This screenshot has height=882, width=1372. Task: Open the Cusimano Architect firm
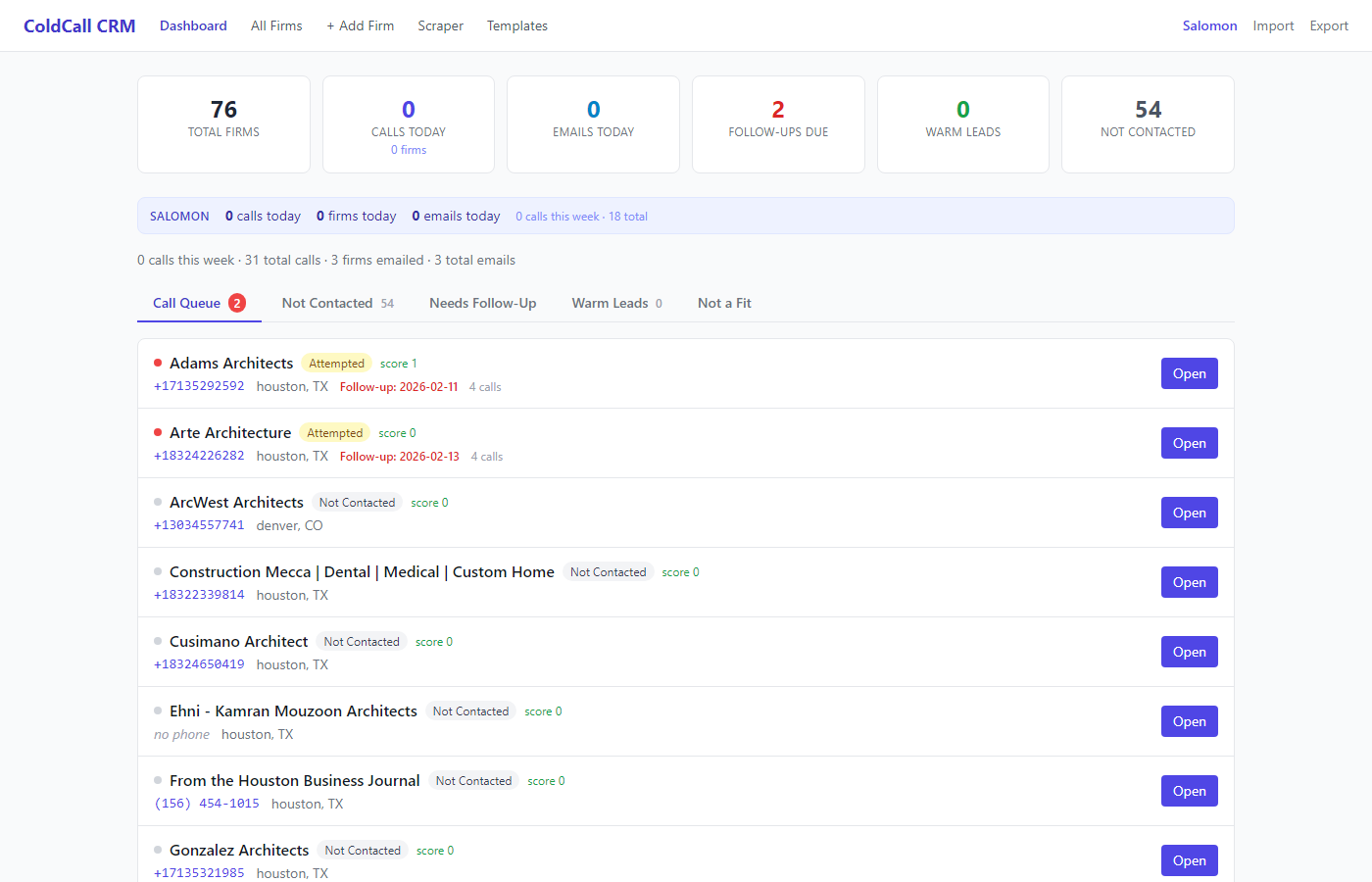point(1189,652)
